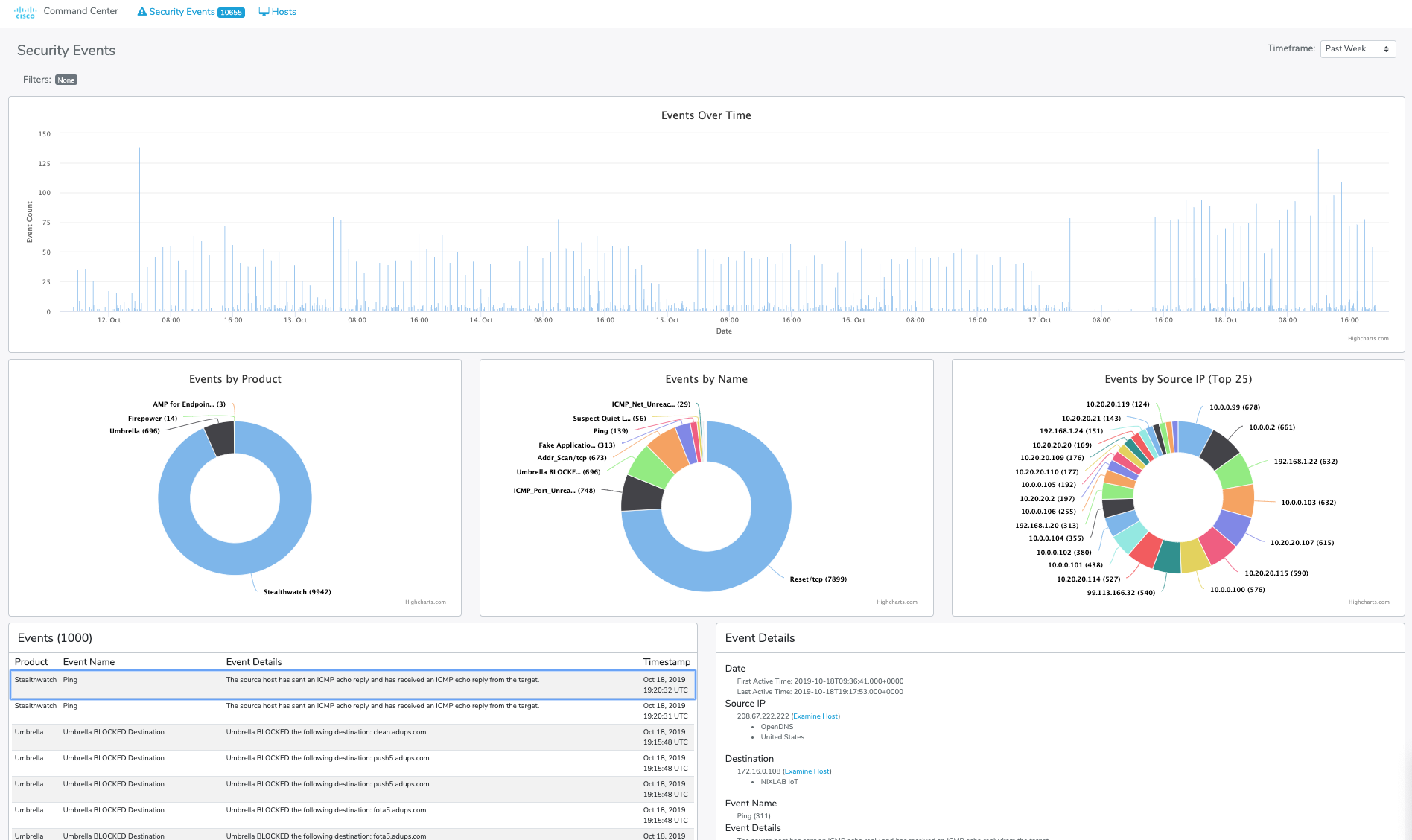Click the ICMP_Port_Unrea... (748) label

(x=554, y=491)
